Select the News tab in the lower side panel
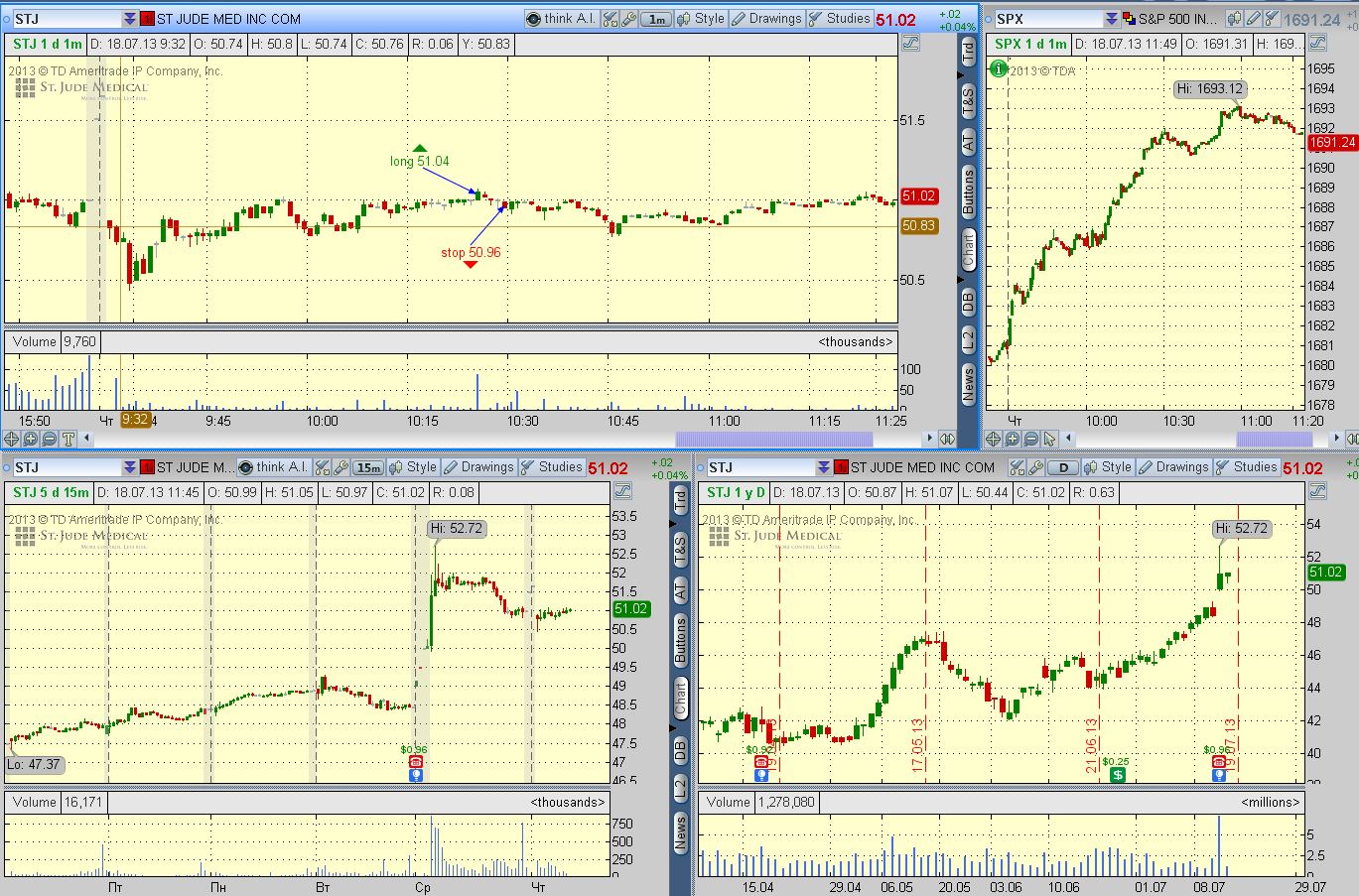 point(680,832)
